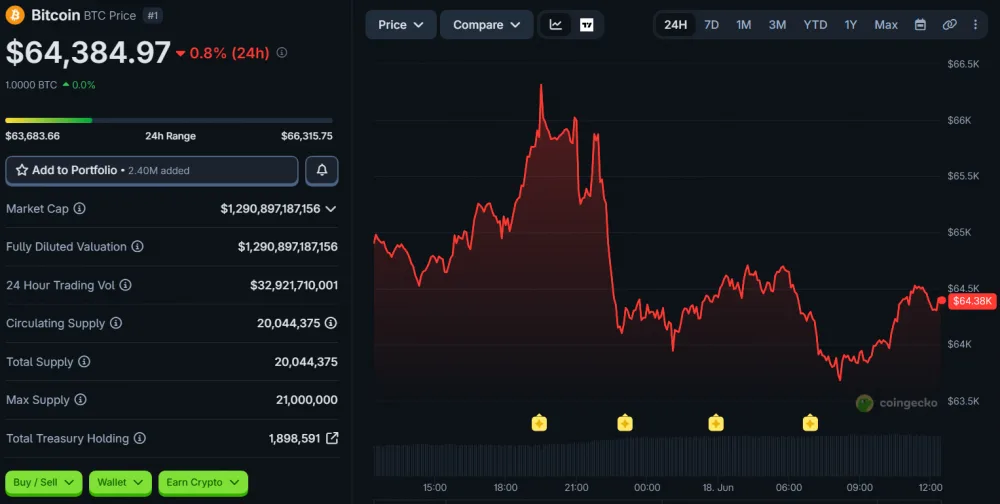Click the $64,384.97 price value
Viewport: 1000px width, 504px height.
click(x=88, y=53)
